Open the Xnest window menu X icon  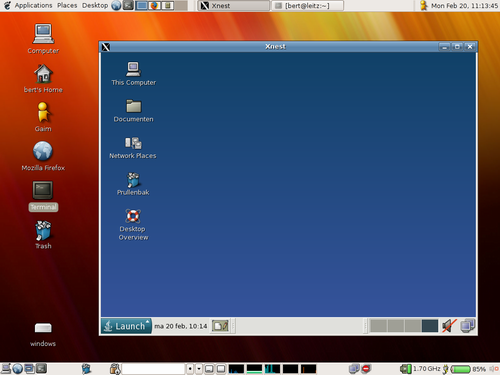pyautogui.click(x=106, y=47)
